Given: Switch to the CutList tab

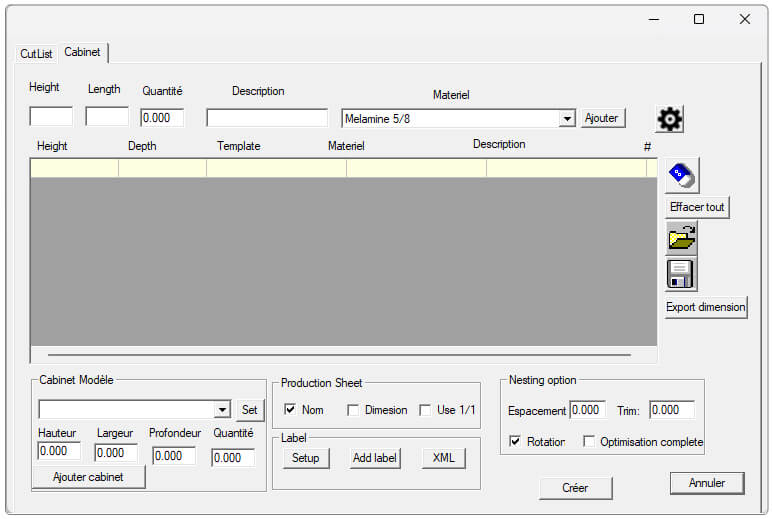Looking at the screenshot, I should pos(36,54).
